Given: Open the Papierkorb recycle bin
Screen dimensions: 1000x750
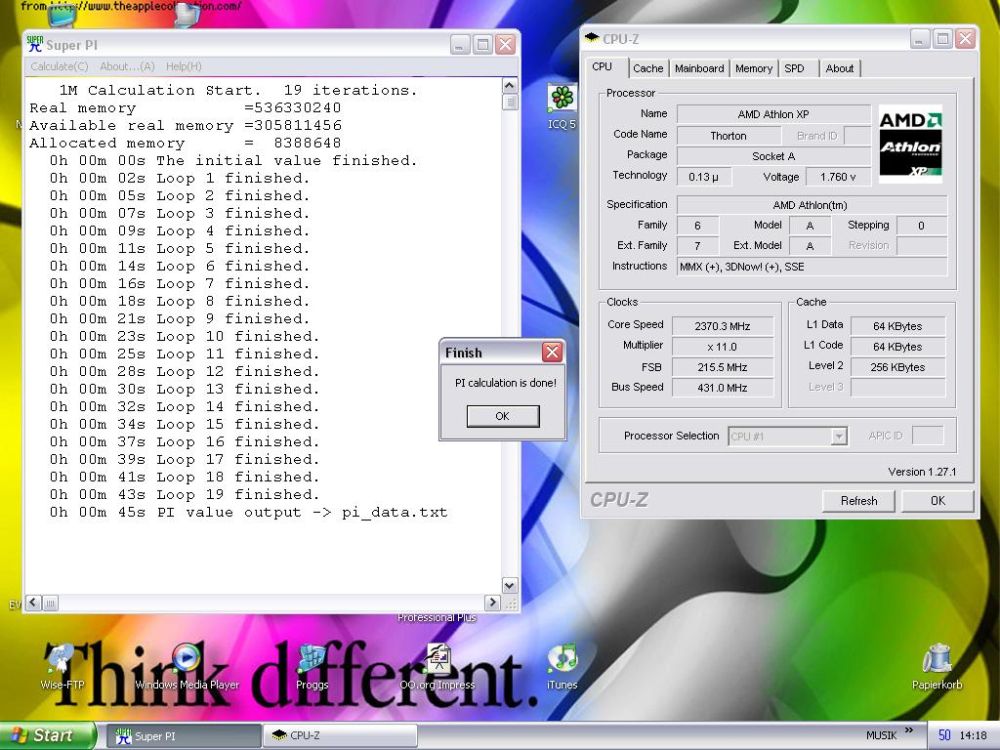Looking at the screenshot, I should [937, 666].
